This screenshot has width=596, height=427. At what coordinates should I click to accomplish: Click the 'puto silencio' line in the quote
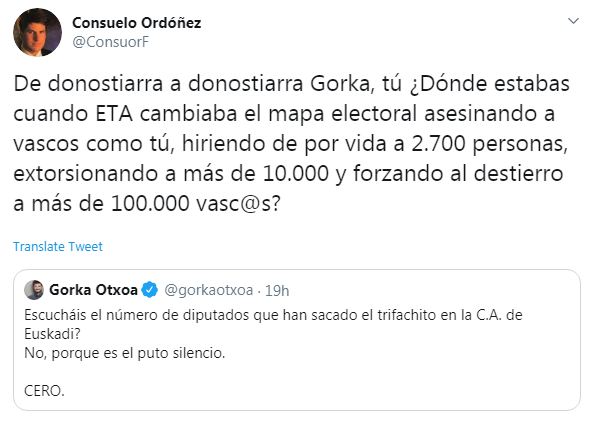125,353
